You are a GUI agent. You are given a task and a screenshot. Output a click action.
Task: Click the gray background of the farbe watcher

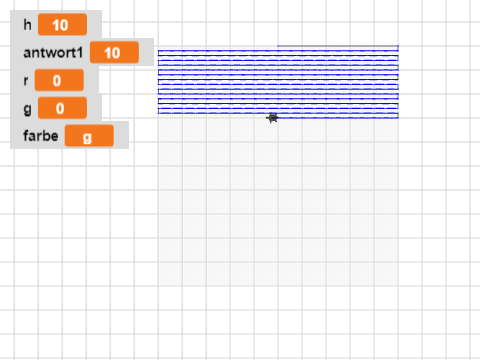click(x=121, y=135)
